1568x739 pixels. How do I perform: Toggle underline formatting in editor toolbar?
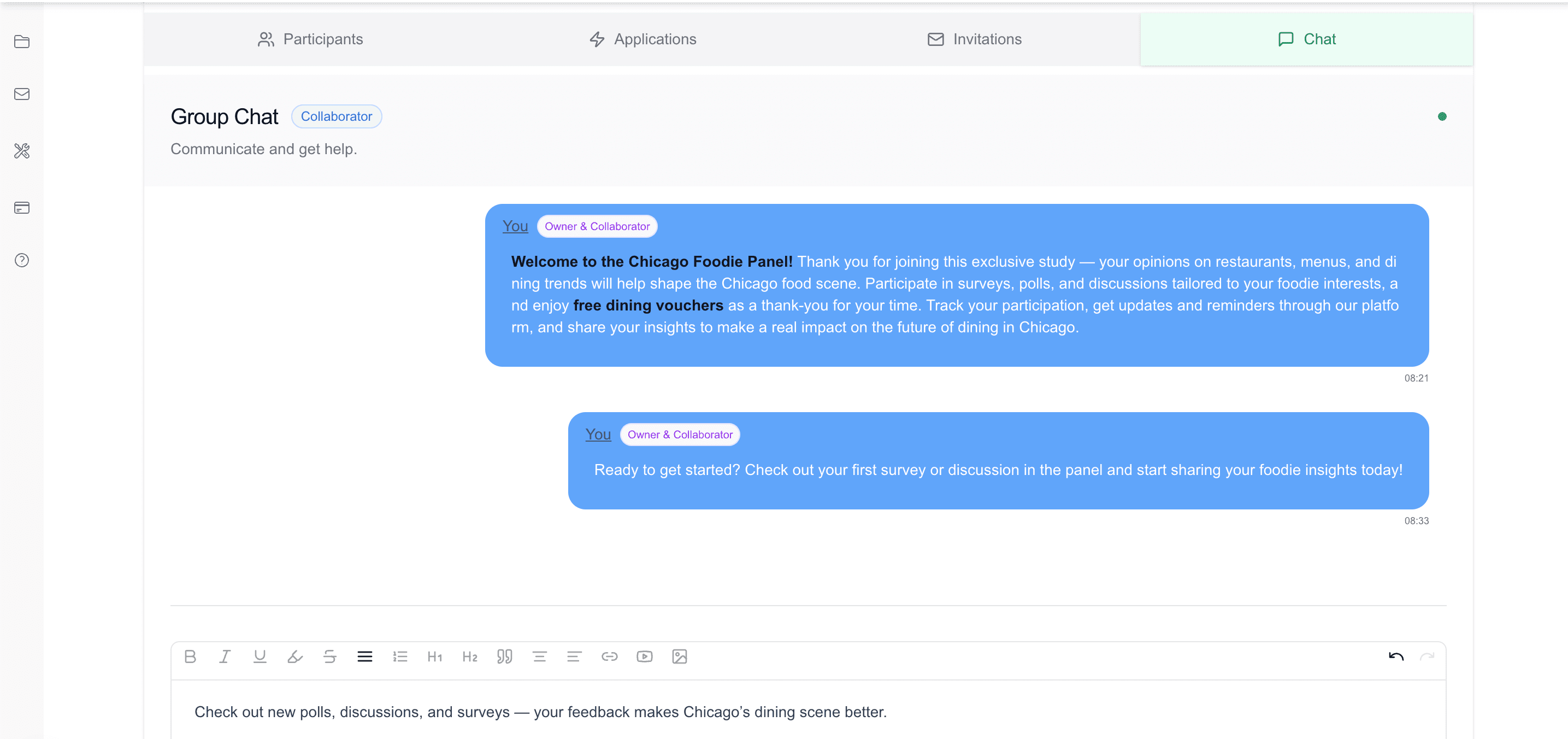click(260, 656)
